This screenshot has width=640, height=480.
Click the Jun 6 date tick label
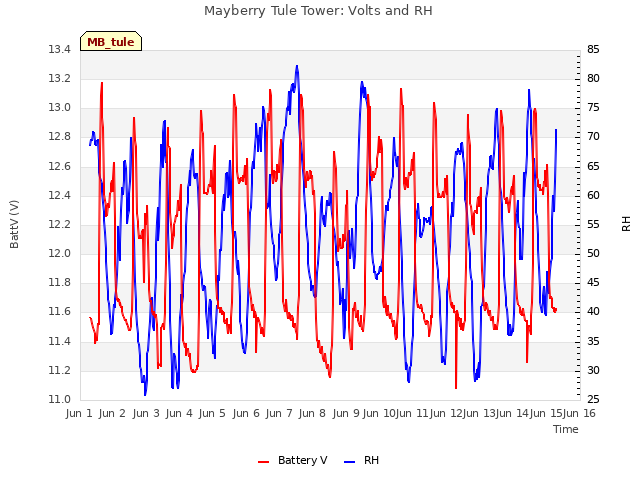pos(246,413)
